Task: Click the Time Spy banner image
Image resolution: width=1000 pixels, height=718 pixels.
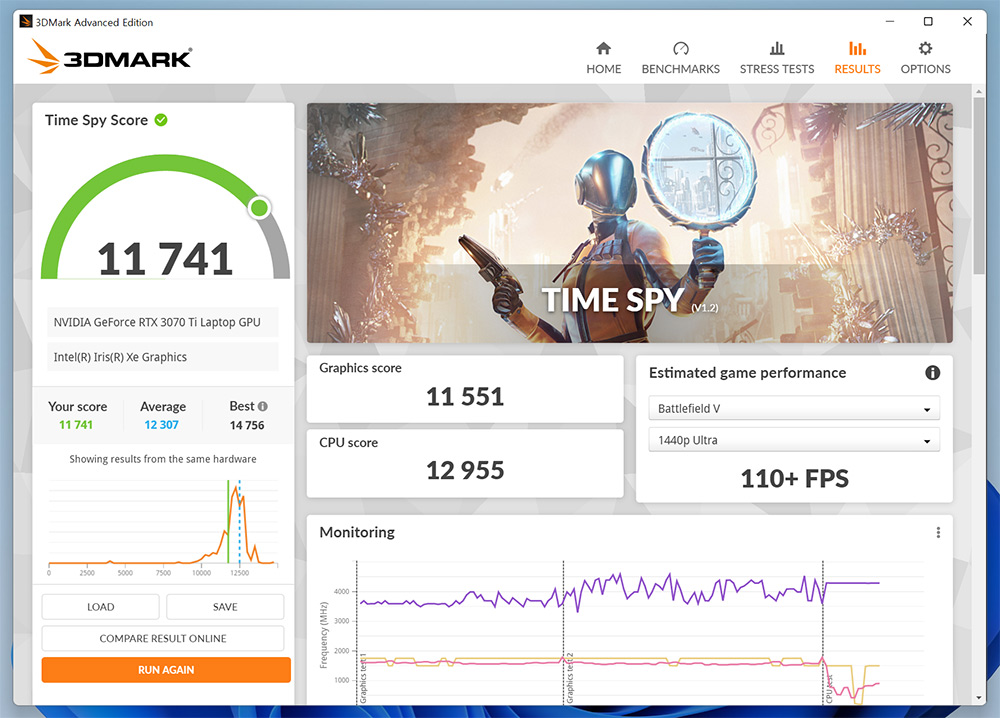Action: click(x=630, y=223)
